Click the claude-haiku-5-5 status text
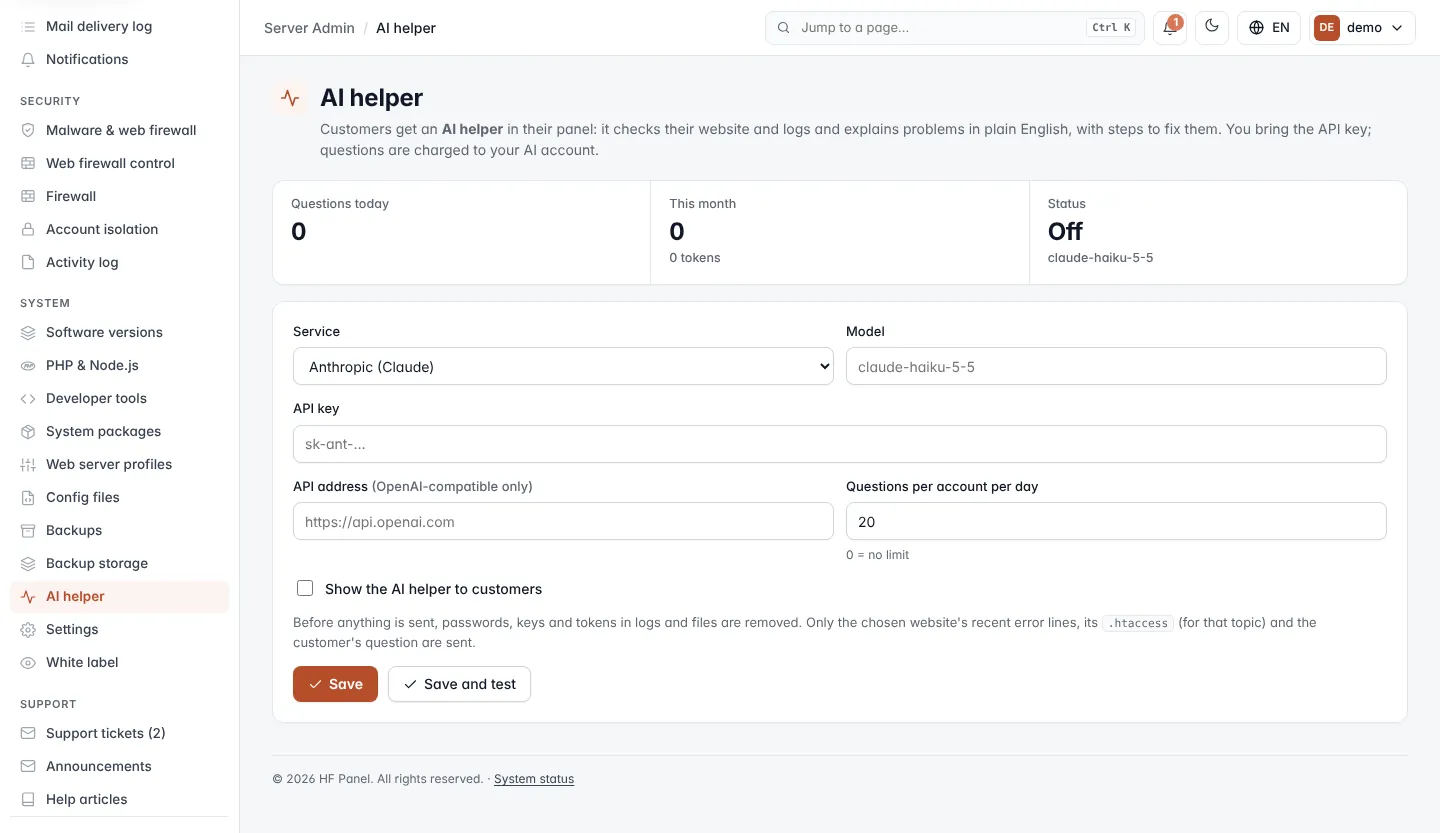Screen dimensions: 1440x833 pos(1100,258)
